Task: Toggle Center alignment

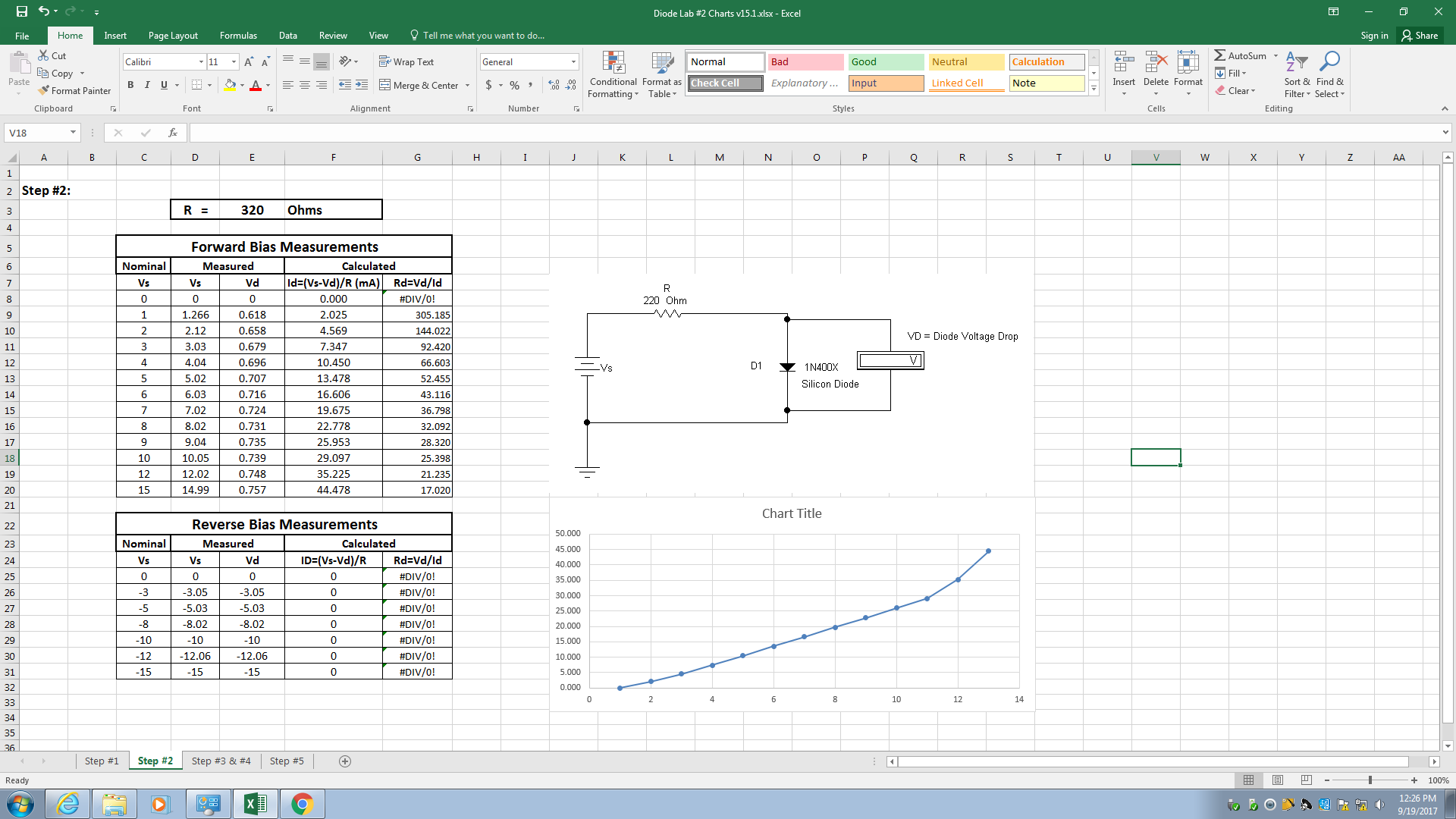Action: tap(305, 85)
